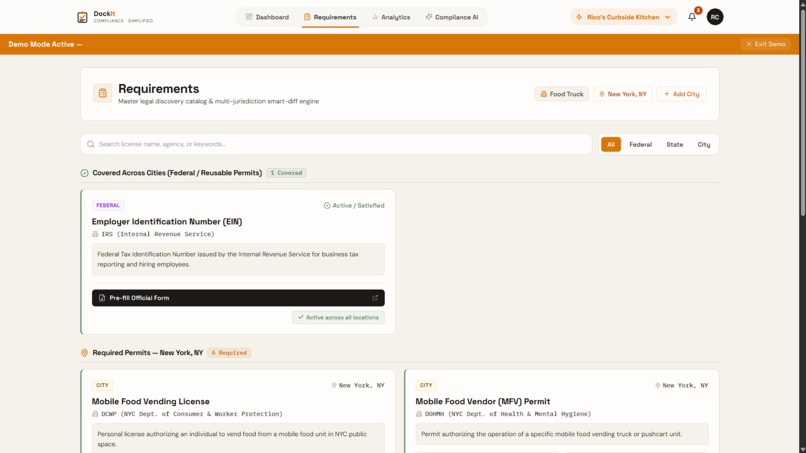Screen dimensions: 806x453
Task: Expand the Rico's Curbside Kitchen dropdown
Action: (623, 17)
